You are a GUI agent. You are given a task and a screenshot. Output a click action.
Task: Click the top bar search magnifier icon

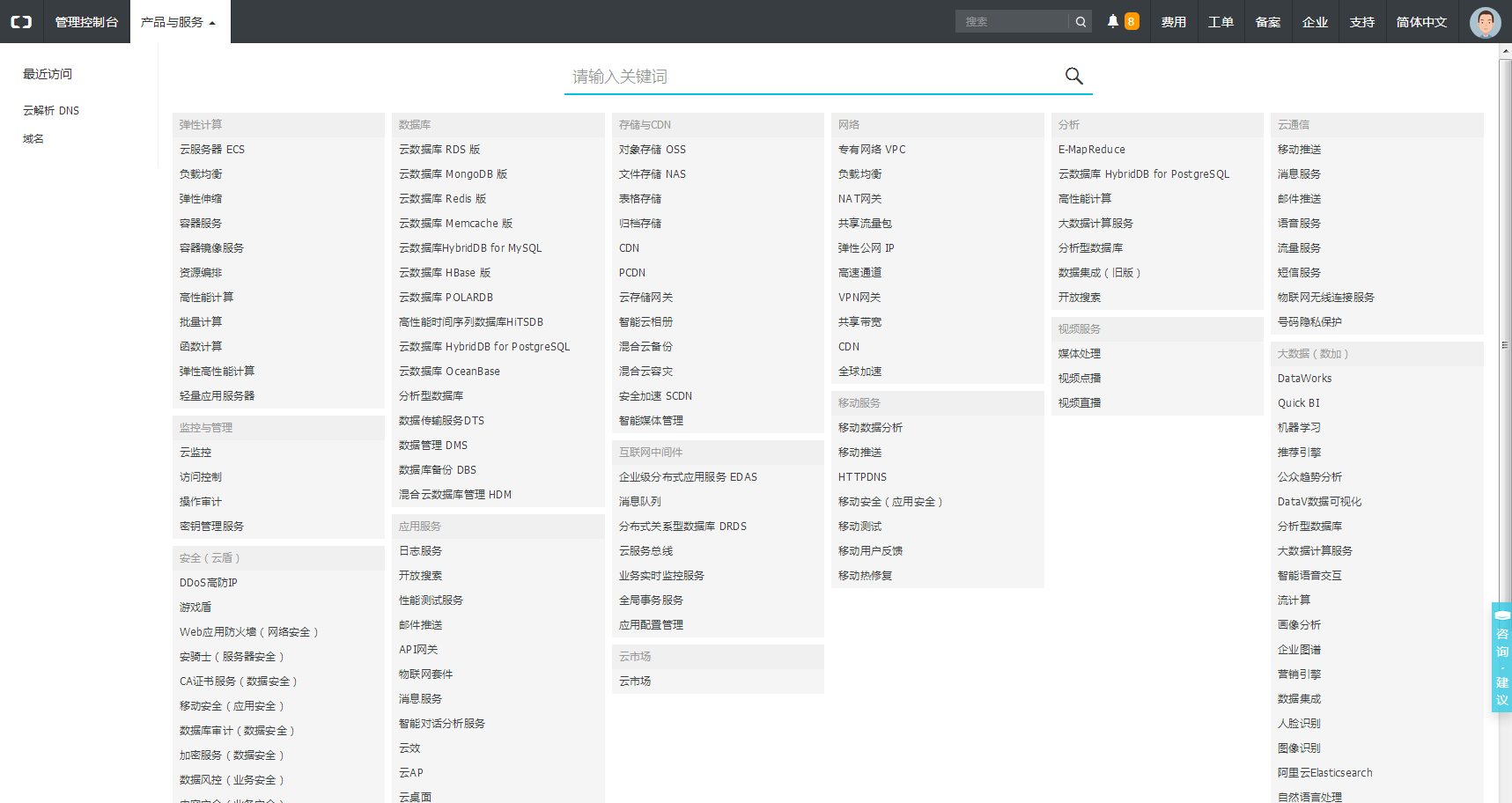(x=1081, y=22)
